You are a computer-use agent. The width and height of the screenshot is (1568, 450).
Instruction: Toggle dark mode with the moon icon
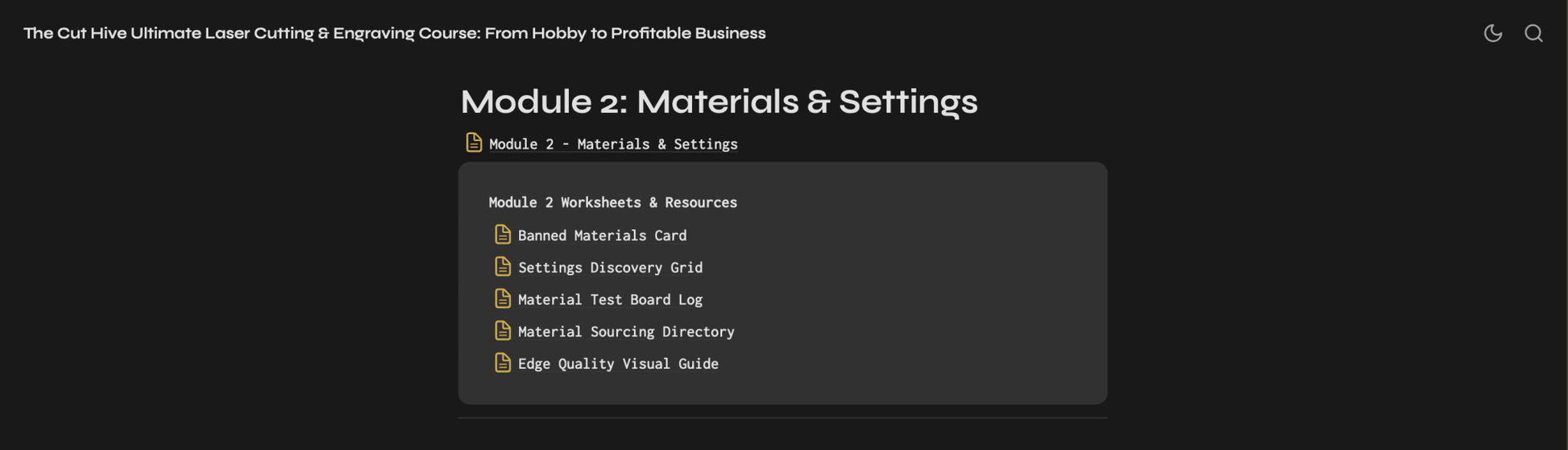click(x=1492, y=33)
